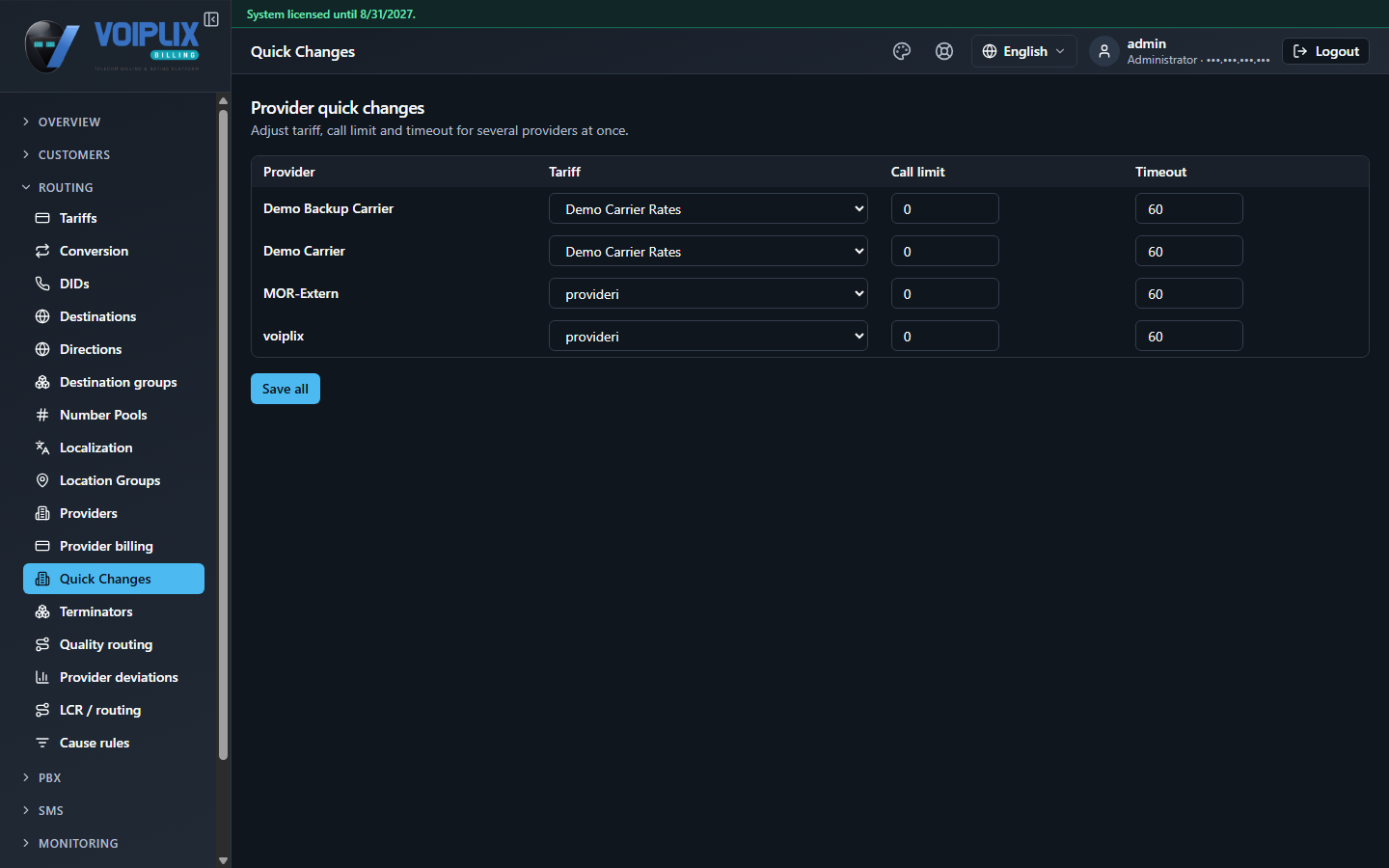The width and height of the screenshot is (1389, 868).
Task: Click call limit field for voiplix
Action: coord(944,336)
